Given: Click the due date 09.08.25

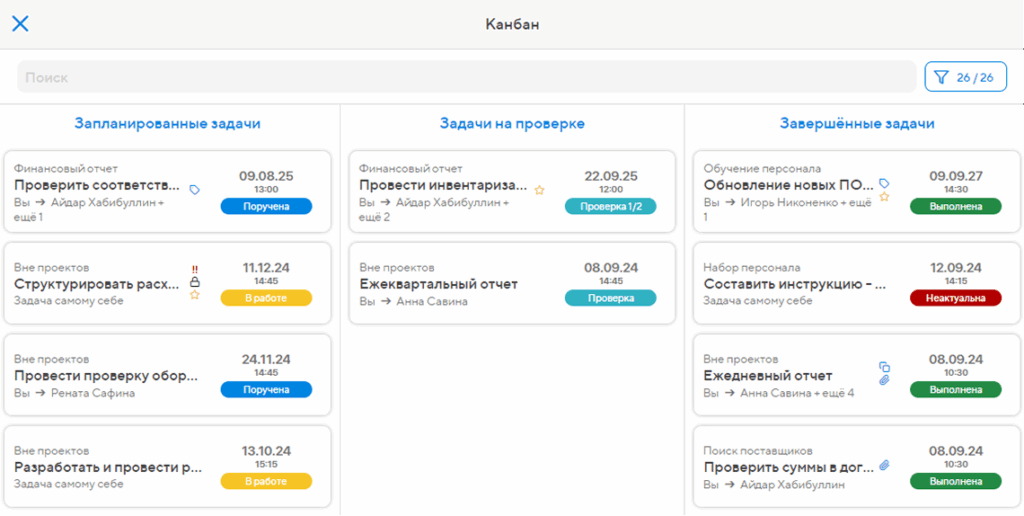Looking at the screenshot, I should click(x=266, y=176).
